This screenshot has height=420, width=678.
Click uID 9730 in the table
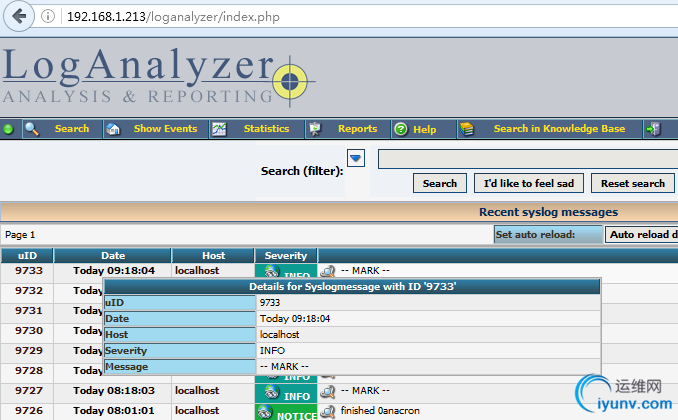pyautogui.click(x=29, y=330)
